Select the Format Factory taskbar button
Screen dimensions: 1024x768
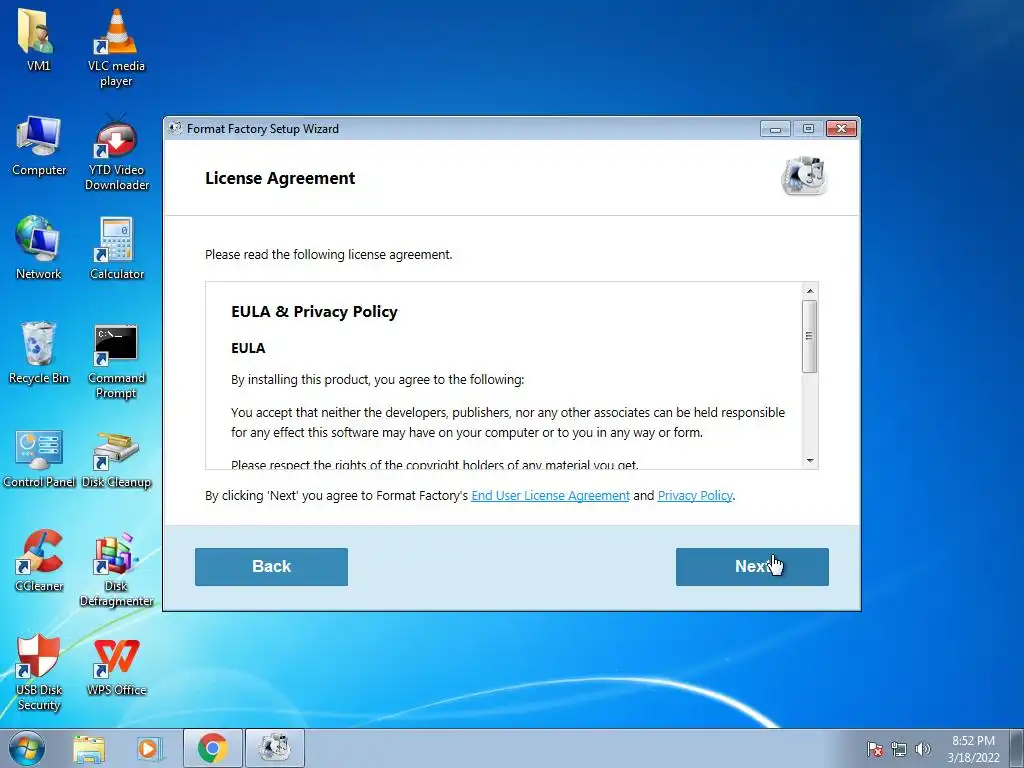point(274,748)
